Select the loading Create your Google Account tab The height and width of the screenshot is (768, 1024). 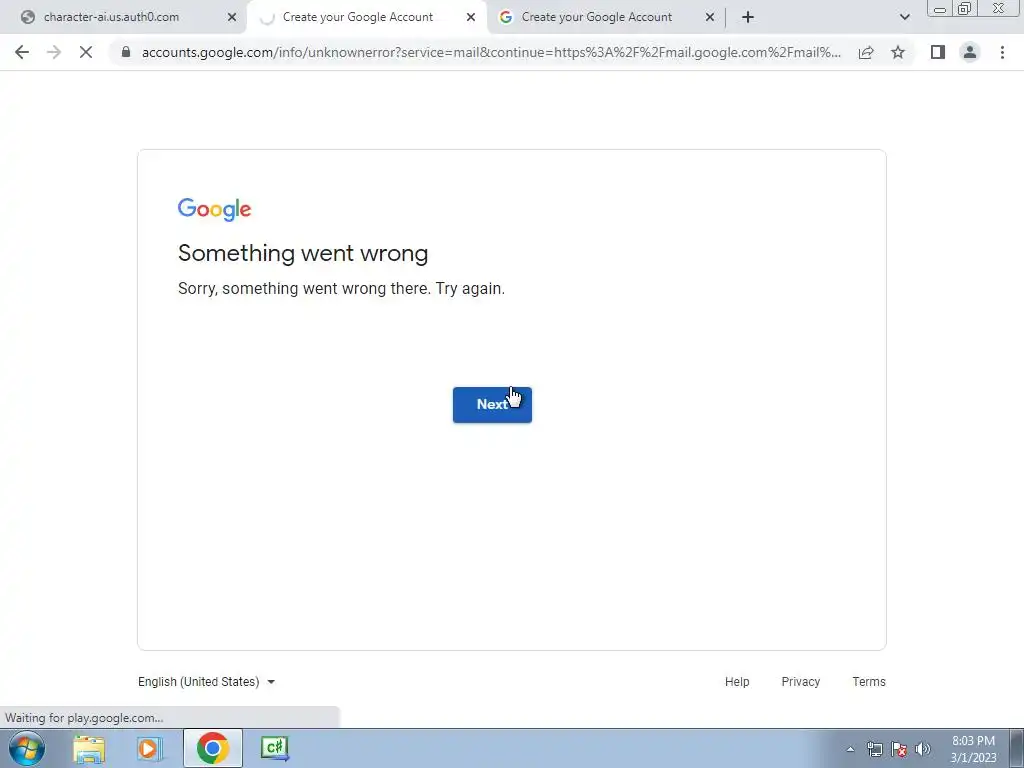(x=358, y=17)
